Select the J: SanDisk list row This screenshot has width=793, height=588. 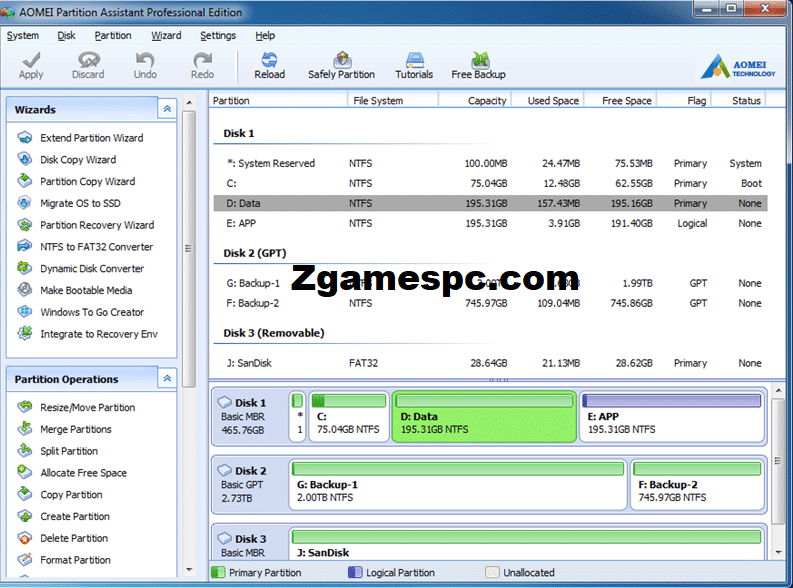point(491,363)
